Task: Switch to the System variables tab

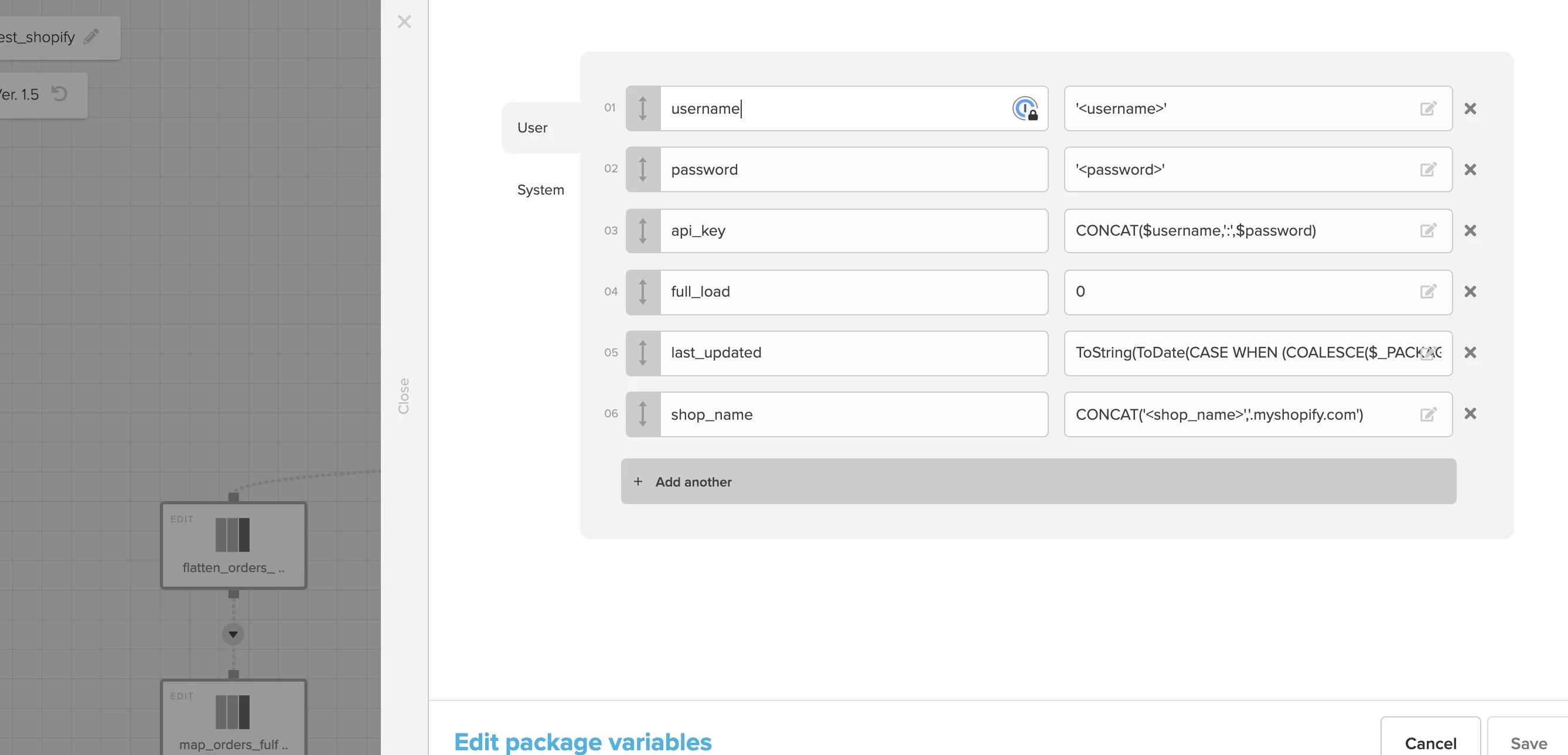Action: pyautogui.click(x=540, y=190)
